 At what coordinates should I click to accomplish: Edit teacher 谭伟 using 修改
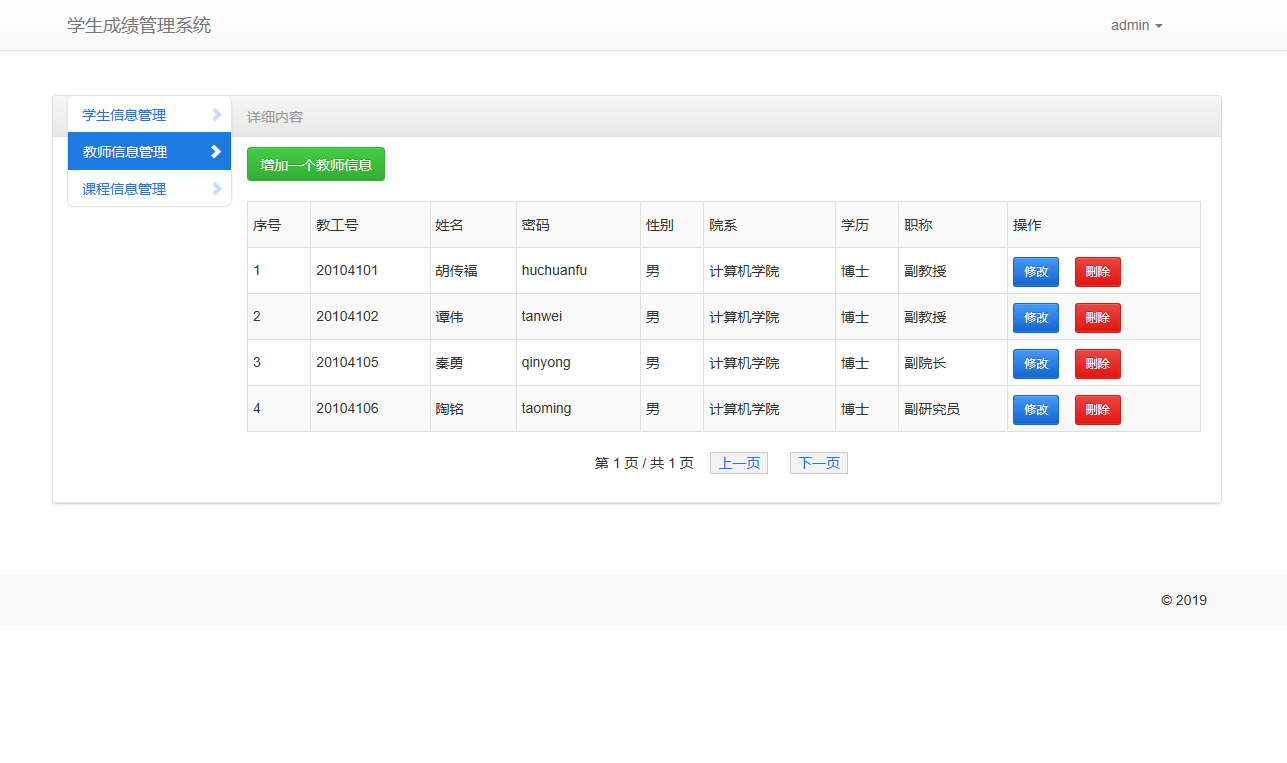pyautogui.click(x=1035, y=318)
